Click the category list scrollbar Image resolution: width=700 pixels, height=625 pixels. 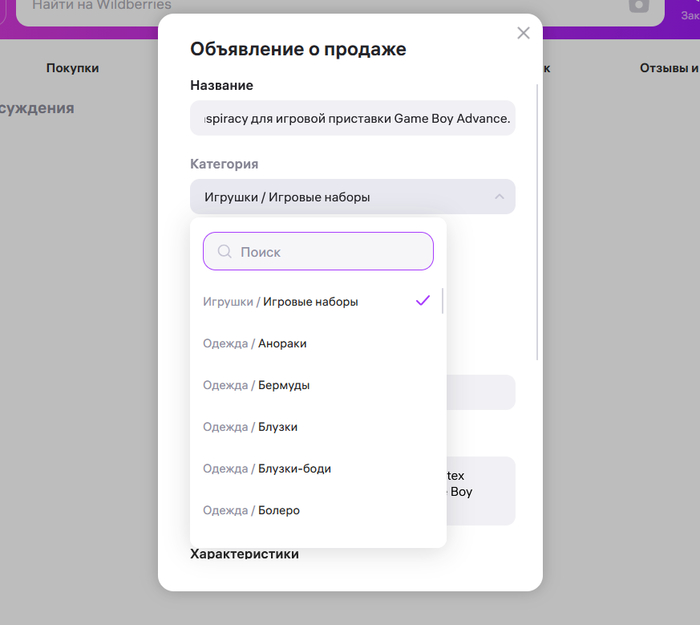442,302
